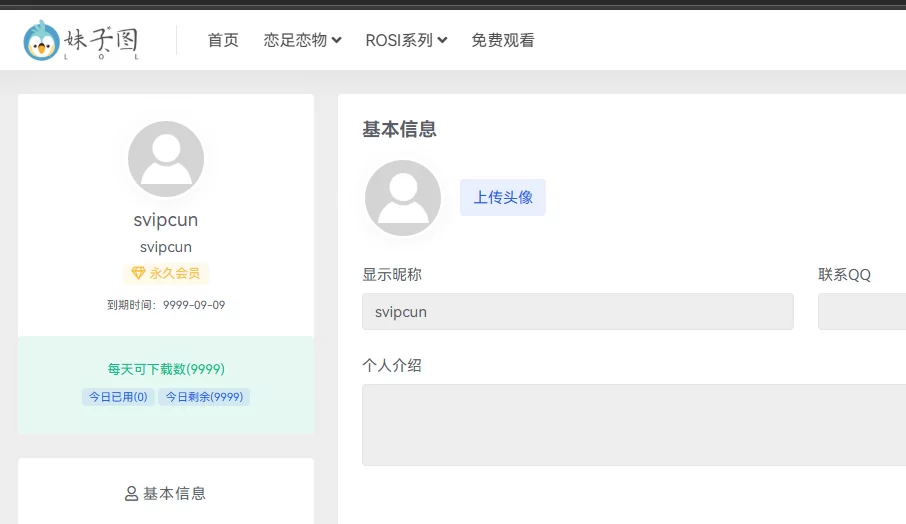906x524 pixels.
Task: Open 基本信息 in sidebar menu
Action: click(x=166, y=493)
